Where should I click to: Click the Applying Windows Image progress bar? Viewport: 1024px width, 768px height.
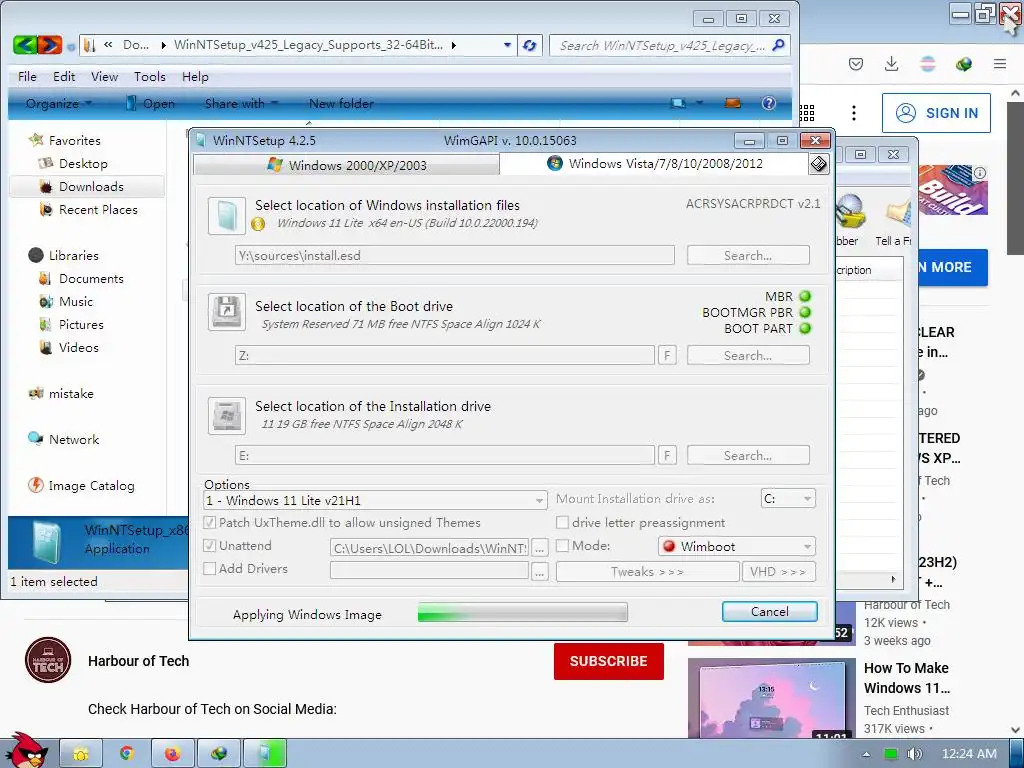tap(522, 613)
